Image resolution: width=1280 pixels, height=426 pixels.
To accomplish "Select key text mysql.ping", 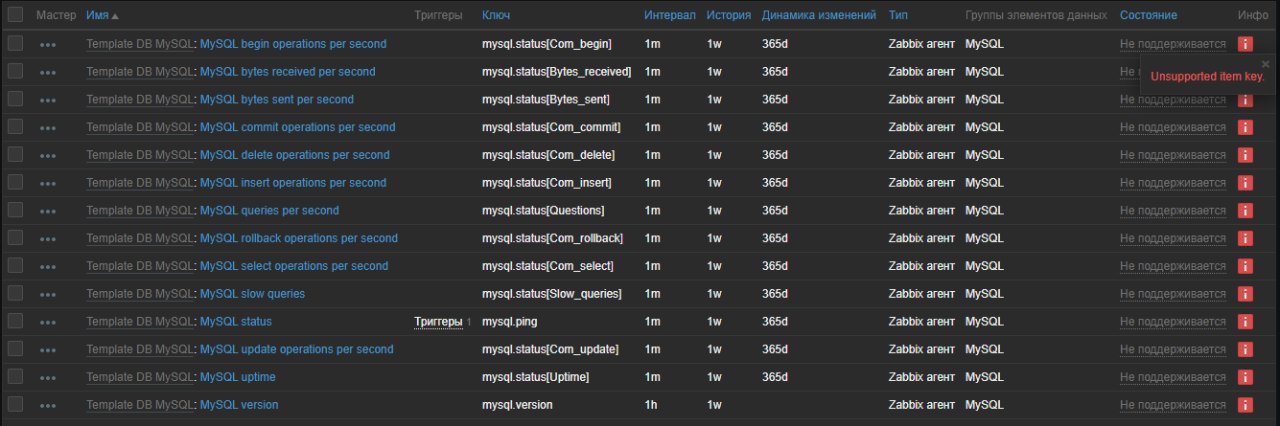I will pos(511,321).
